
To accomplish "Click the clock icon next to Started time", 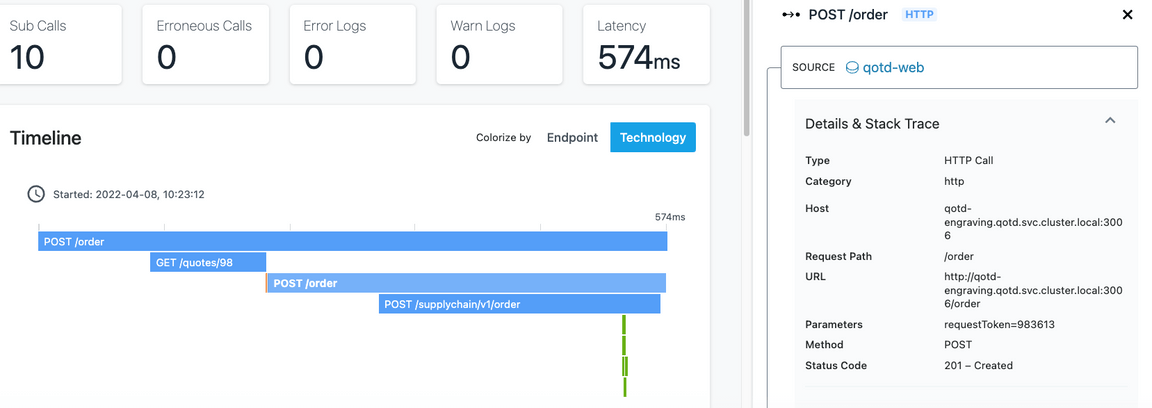I will click(35, 194).
